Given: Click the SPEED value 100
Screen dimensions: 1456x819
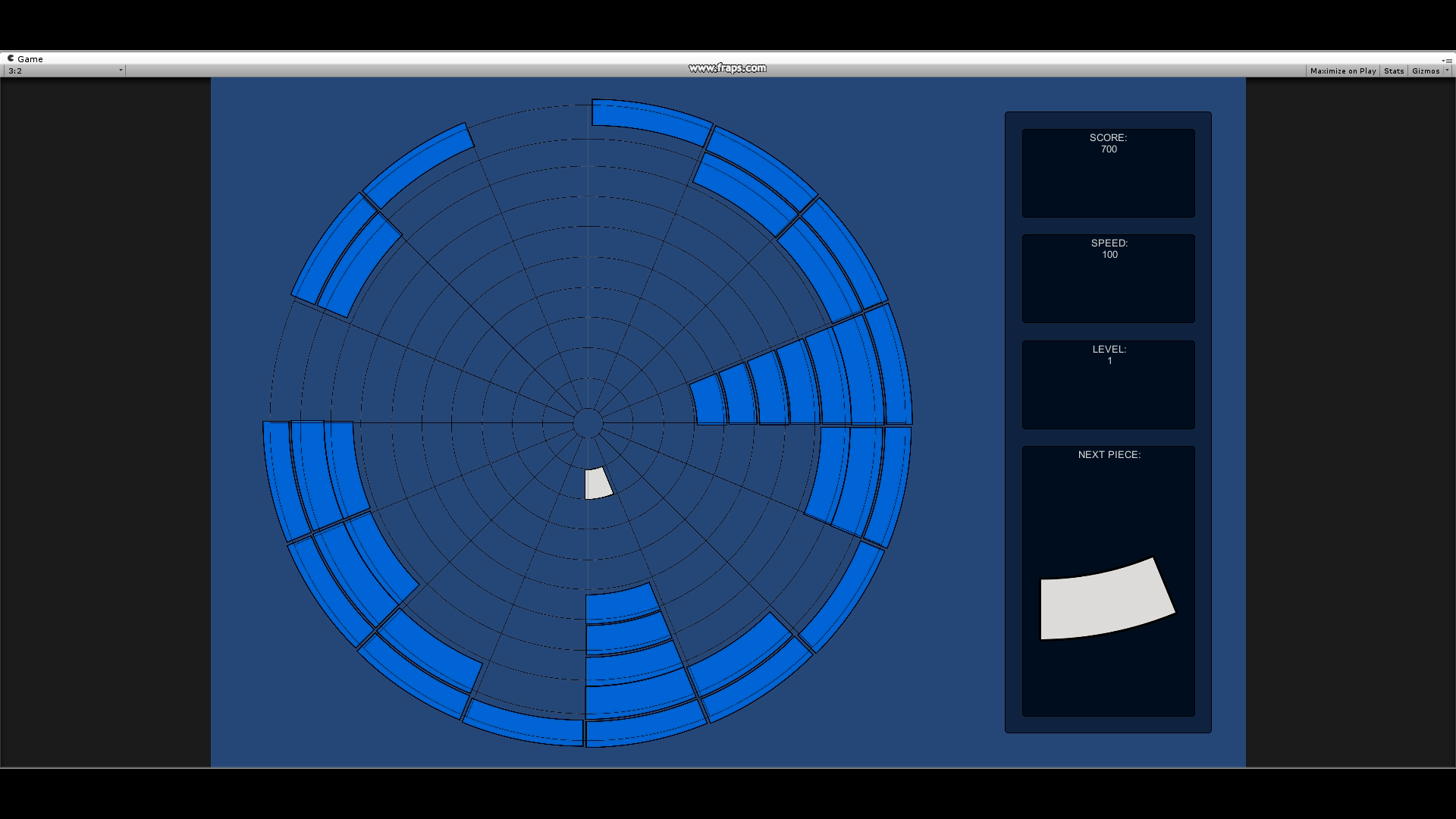Looking at the screenshot, I should pos(1109,255).
